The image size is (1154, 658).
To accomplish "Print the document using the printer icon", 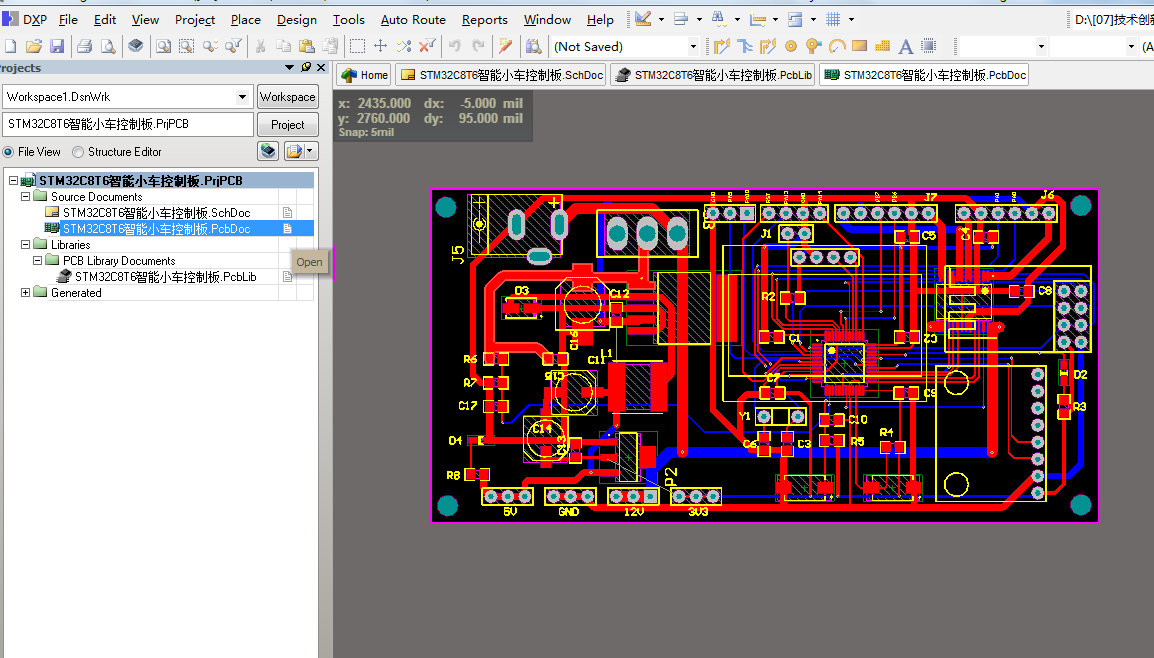I will point(85,46).
